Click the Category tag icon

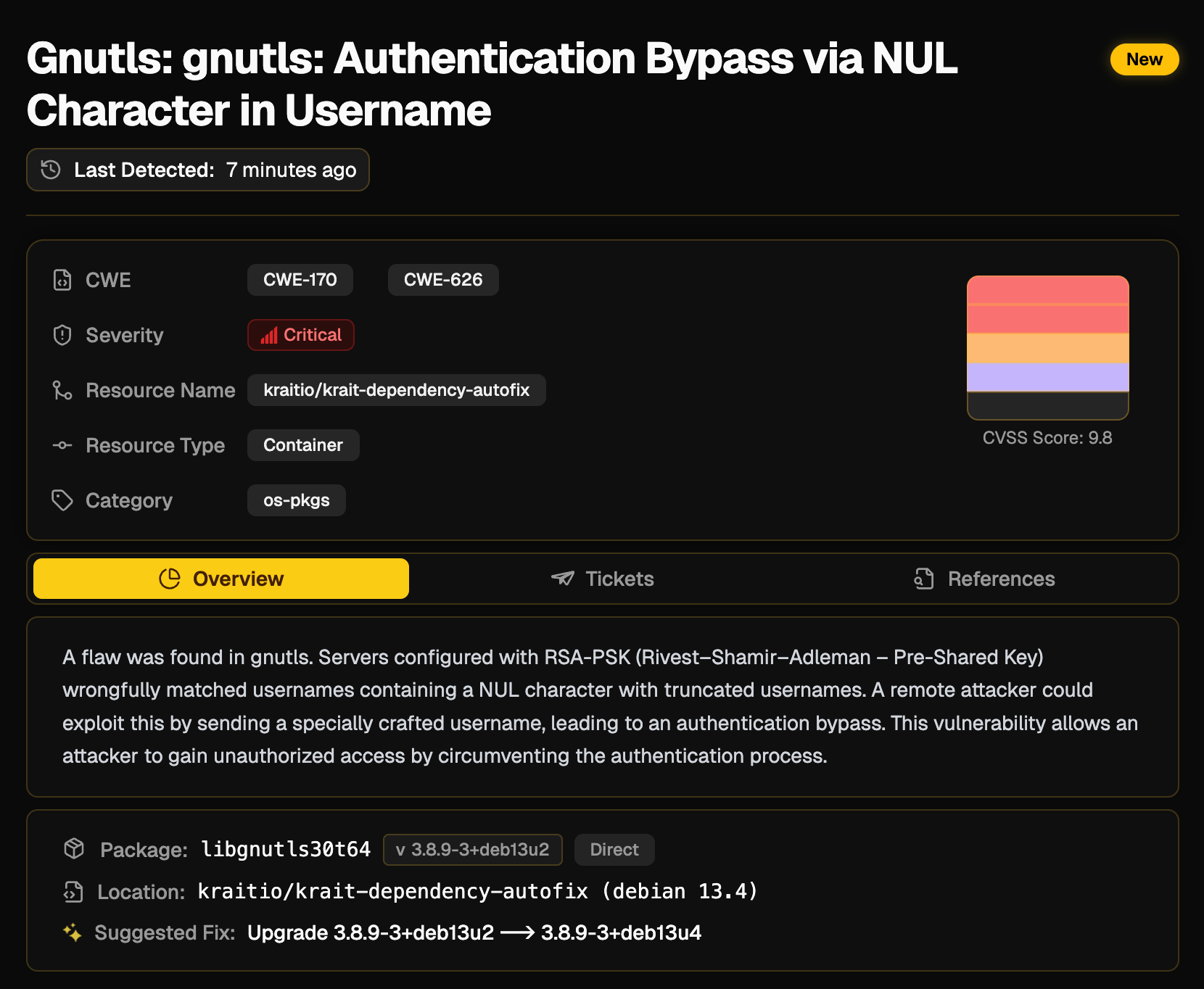coord(62,500)
